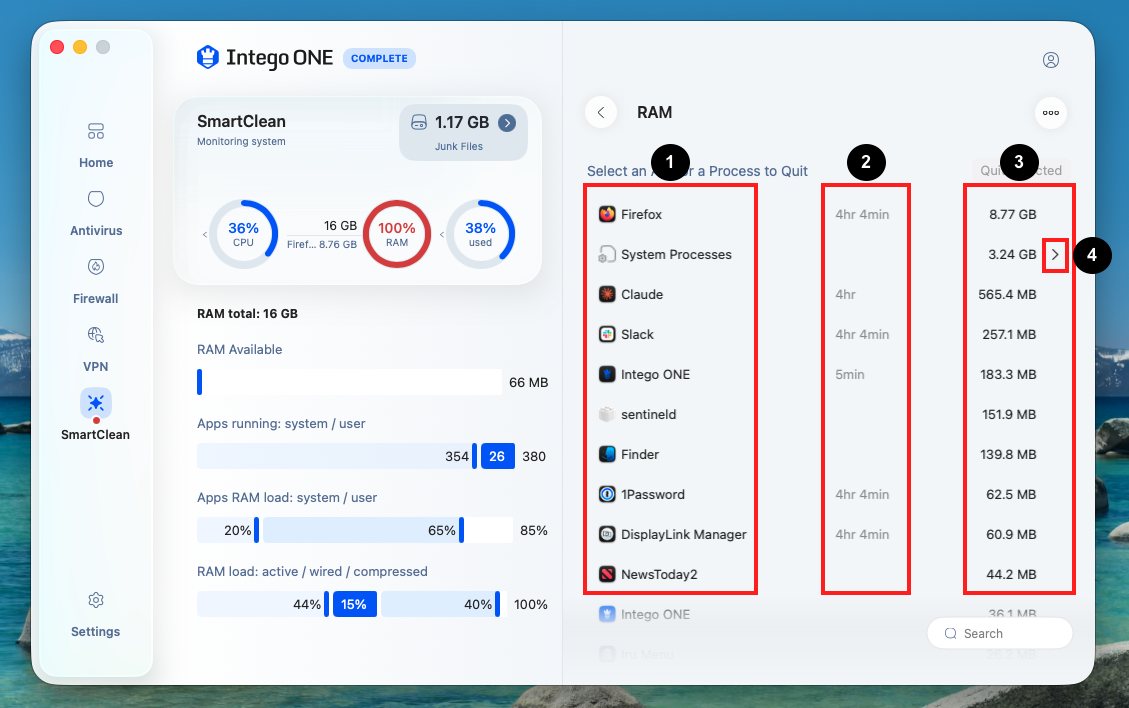Click the 565.4 MB memory value
Viewport: 1129px width, 708px height.
coord(1007,295)
